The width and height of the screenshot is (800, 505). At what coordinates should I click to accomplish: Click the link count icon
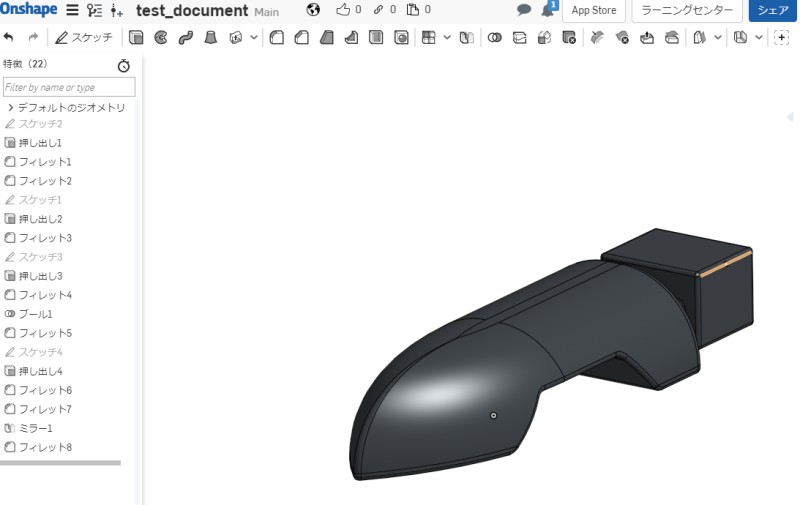tap(379, 9)
